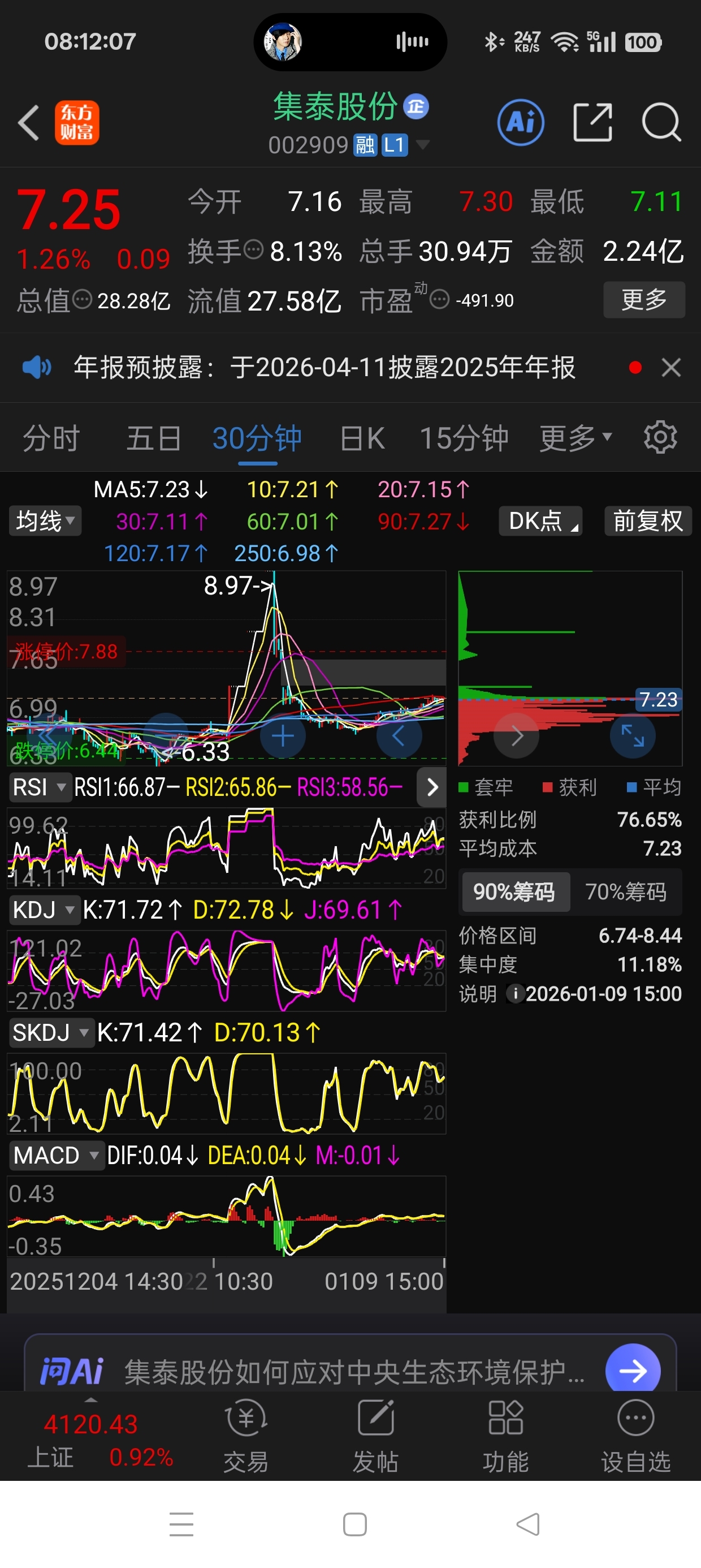Tap the MA5:7.23 moving average label
Screen dimensions: 701x1568
[151, 489]
